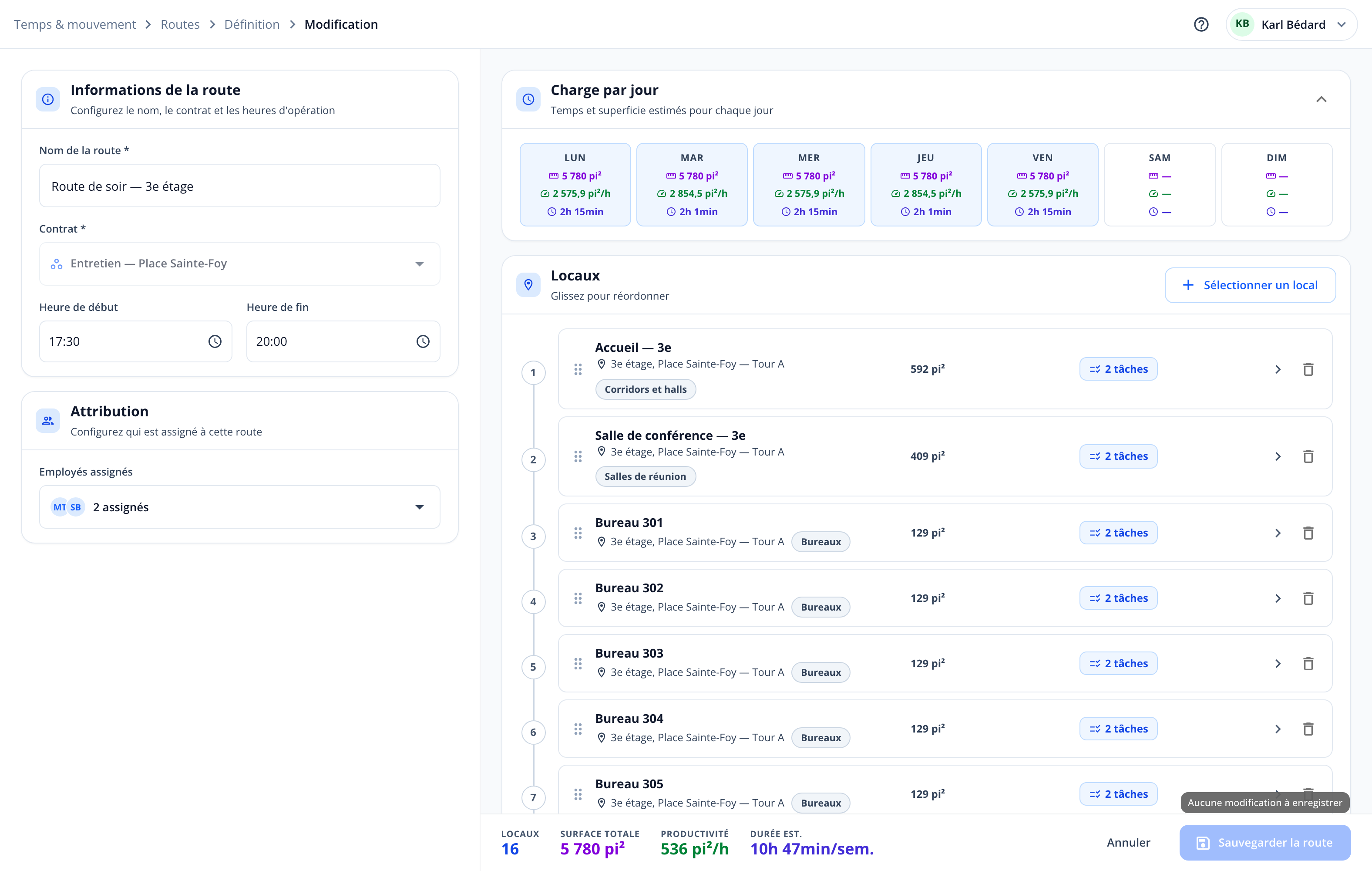1372x871 pixels.
Task: Toggle the VEN day card
Action: (x=1042, y=185)
